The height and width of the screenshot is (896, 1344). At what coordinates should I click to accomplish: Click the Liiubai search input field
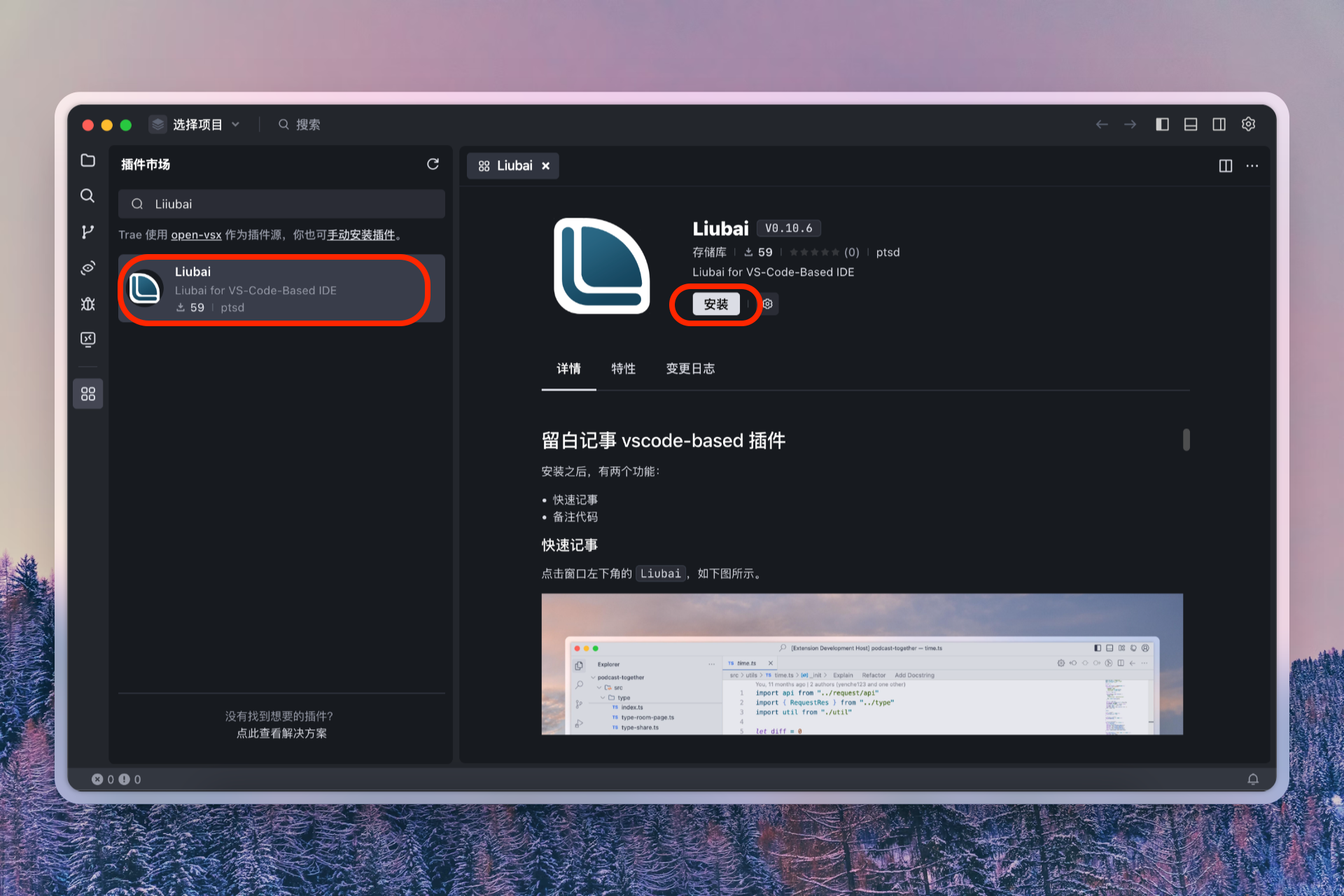tap(280, 204)
